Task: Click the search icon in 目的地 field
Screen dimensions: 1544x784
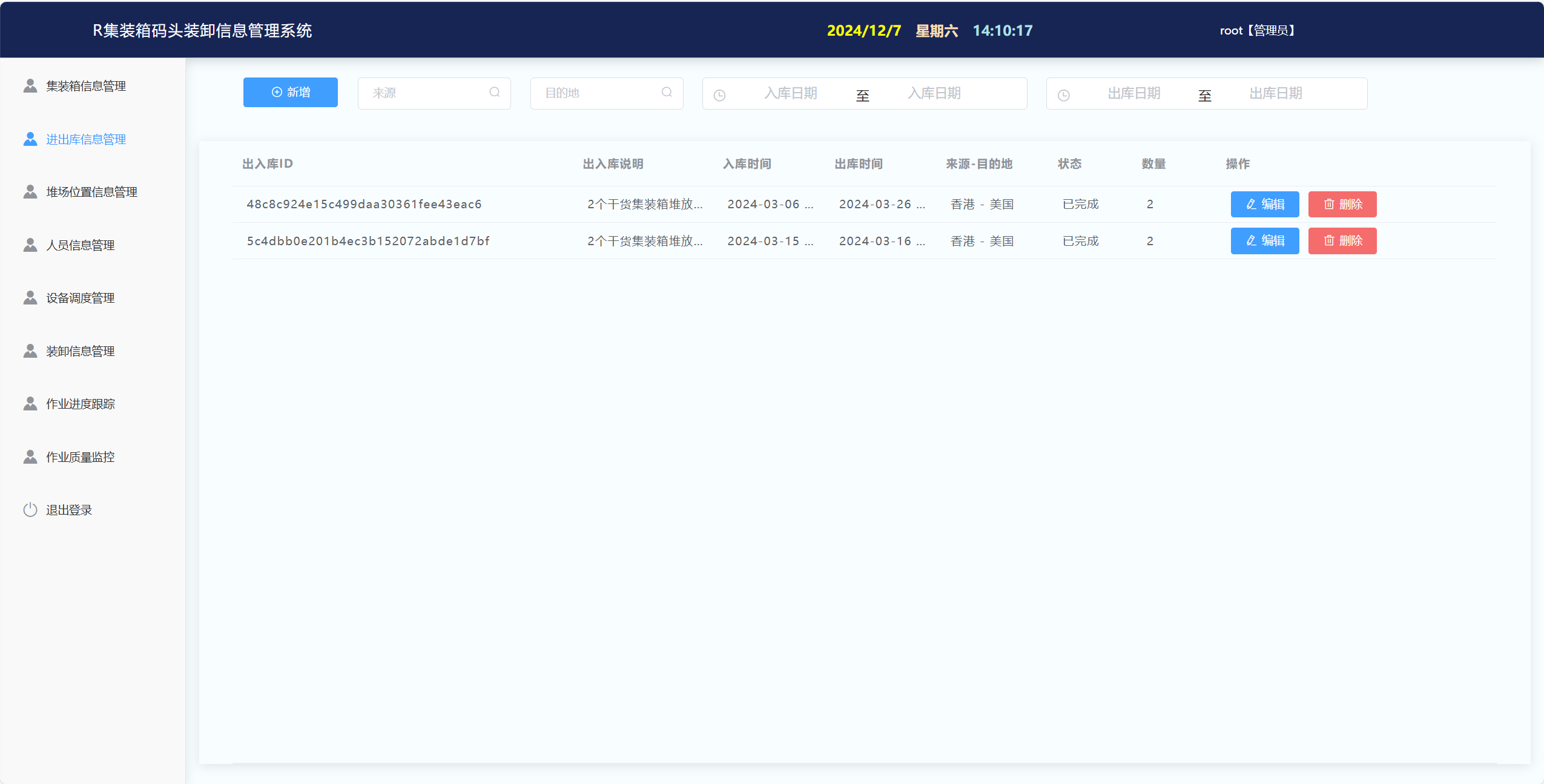Action: tap(667, 92)
